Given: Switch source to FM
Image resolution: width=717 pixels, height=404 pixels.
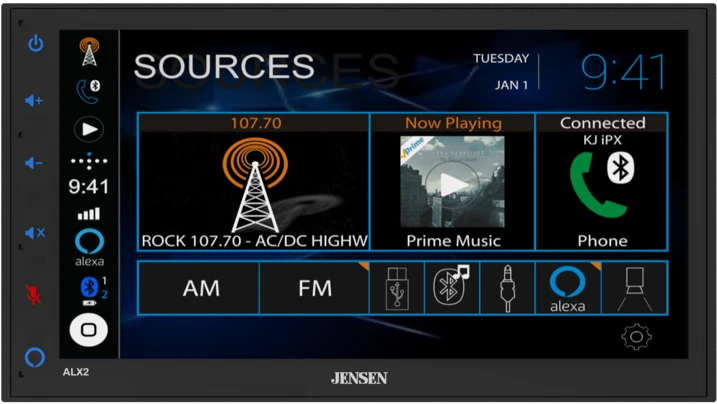Looking at the screenshot, I should pos(315,288).
